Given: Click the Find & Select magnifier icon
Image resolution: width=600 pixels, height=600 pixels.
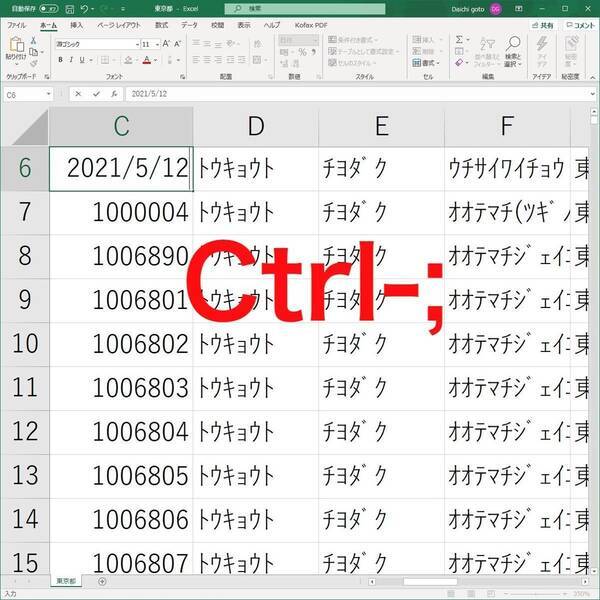Looking at the screenshot, I should [x=513, y=44].
